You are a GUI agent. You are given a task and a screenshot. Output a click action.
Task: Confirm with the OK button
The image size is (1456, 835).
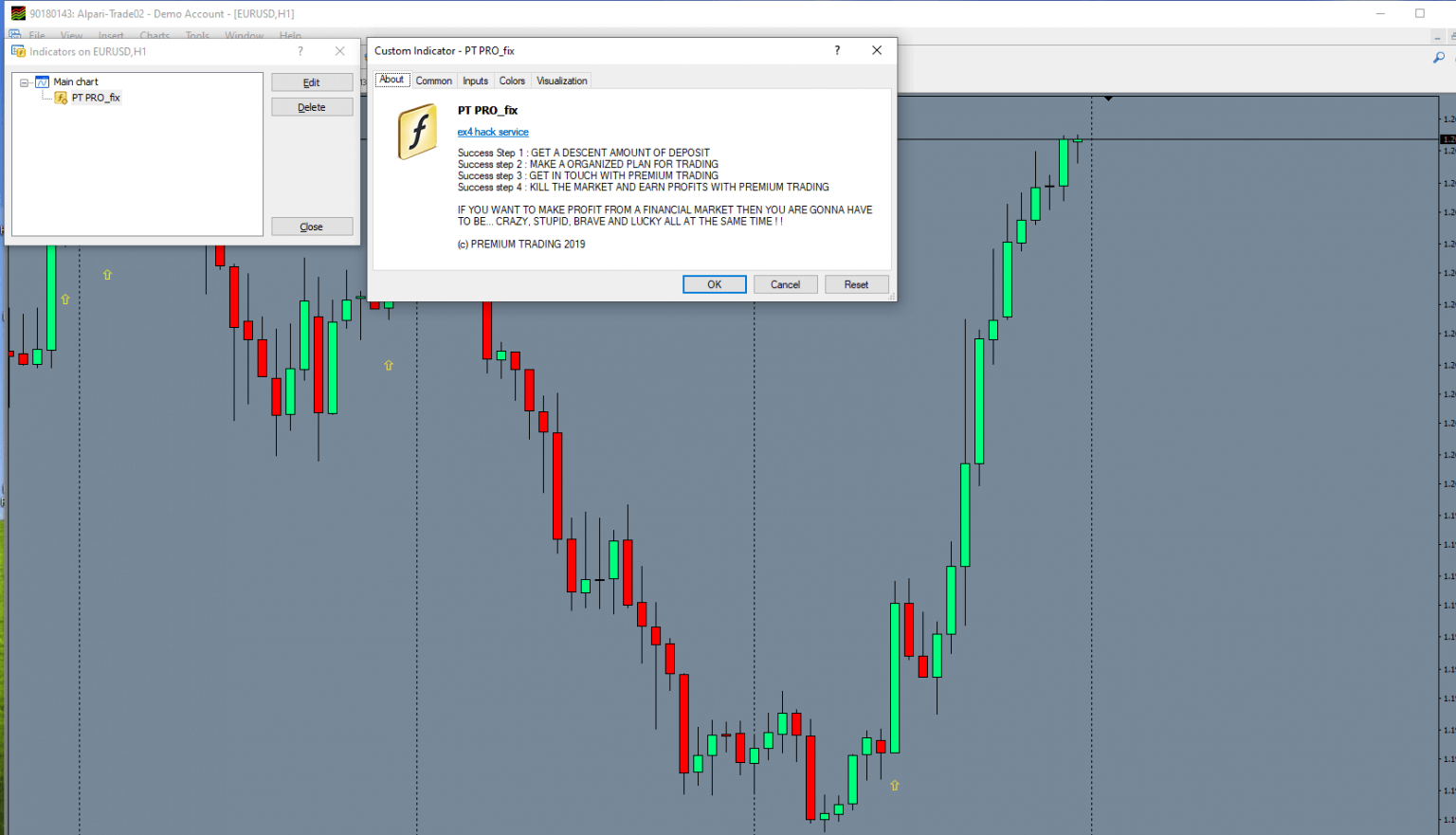pos(715,284)
